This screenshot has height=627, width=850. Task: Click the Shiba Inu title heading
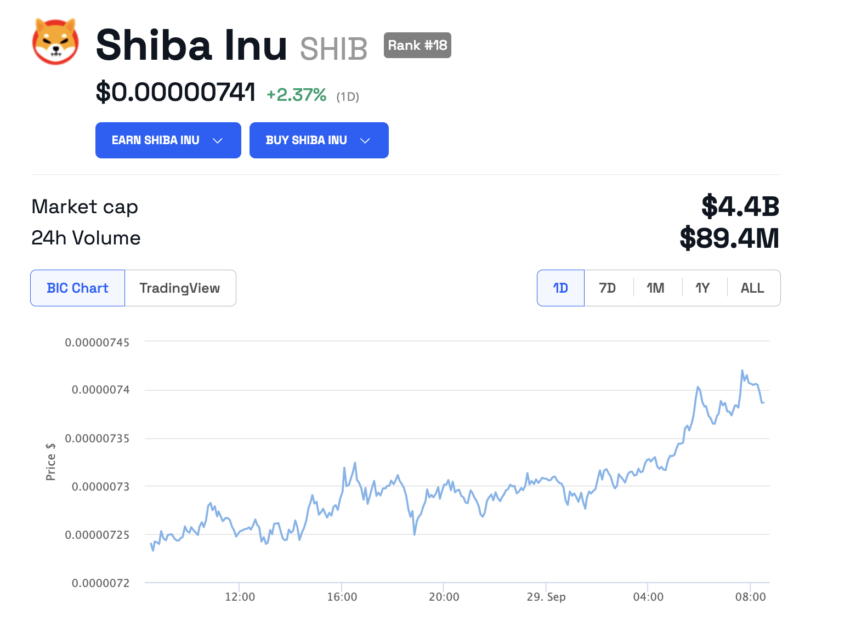click(191, 45)
